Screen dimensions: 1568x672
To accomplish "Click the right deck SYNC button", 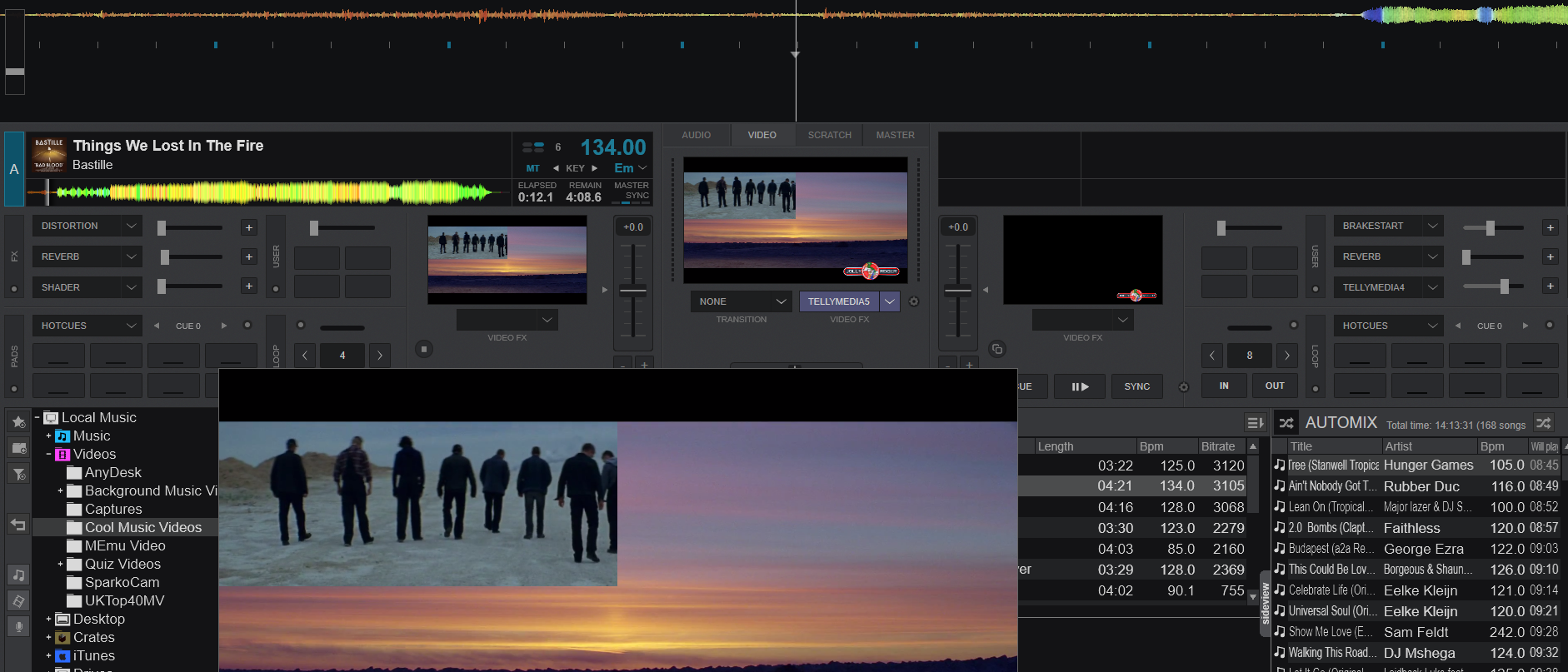I will click(x=1137, y=386).
